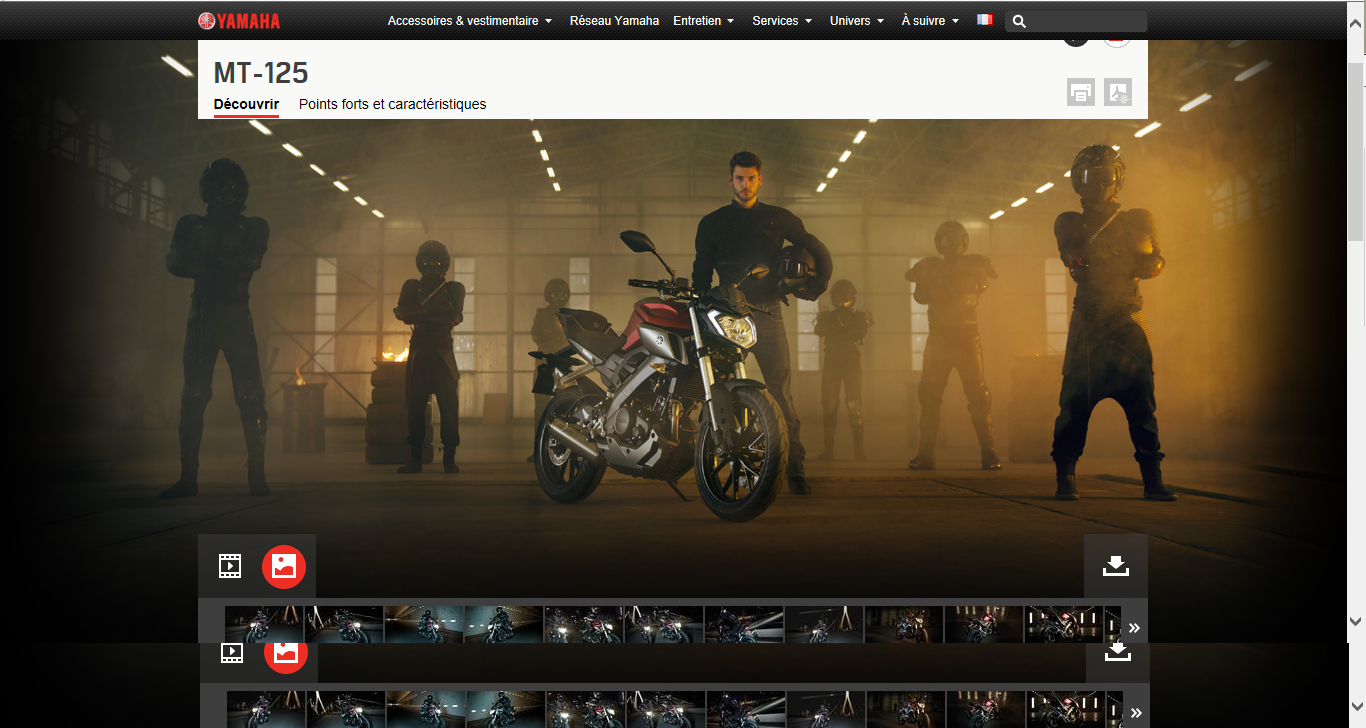Click the French flag language icon
This screenshot has height=728, width=1366.
pyautogui.click(x=985, y=20)
